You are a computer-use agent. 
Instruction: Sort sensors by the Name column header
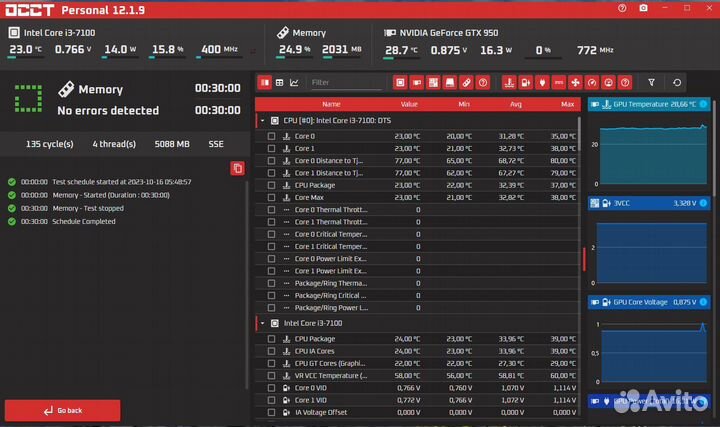tap(331, 104)
